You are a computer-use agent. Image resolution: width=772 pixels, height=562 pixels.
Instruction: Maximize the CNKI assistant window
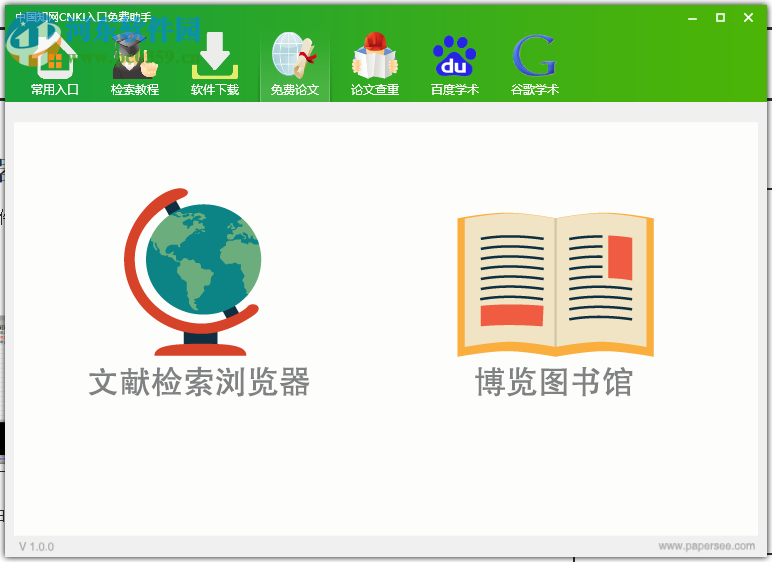click(720, 18)
